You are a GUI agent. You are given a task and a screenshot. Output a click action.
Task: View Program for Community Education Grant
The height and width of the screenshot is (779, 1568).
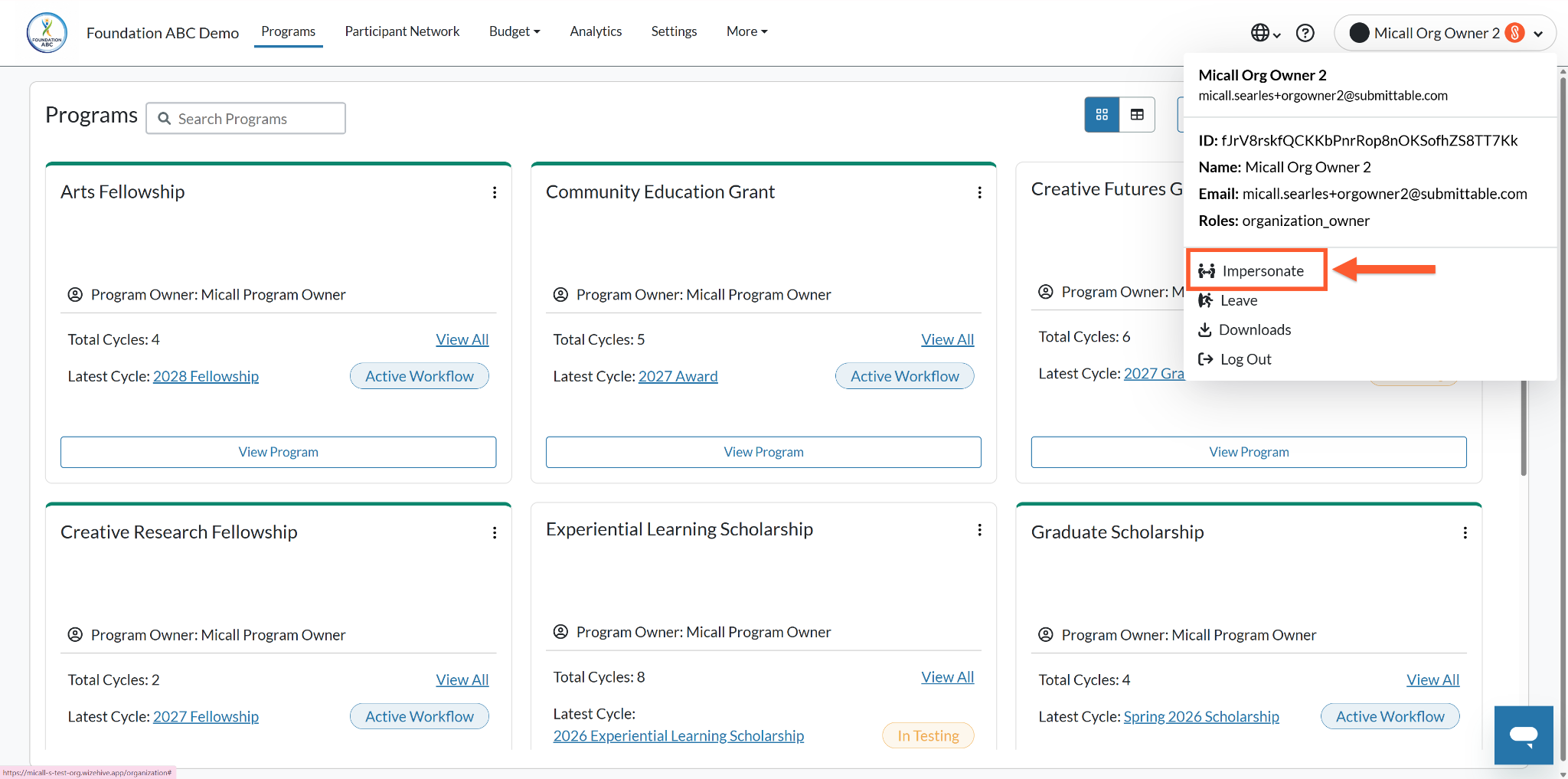[x=763, y=452]
